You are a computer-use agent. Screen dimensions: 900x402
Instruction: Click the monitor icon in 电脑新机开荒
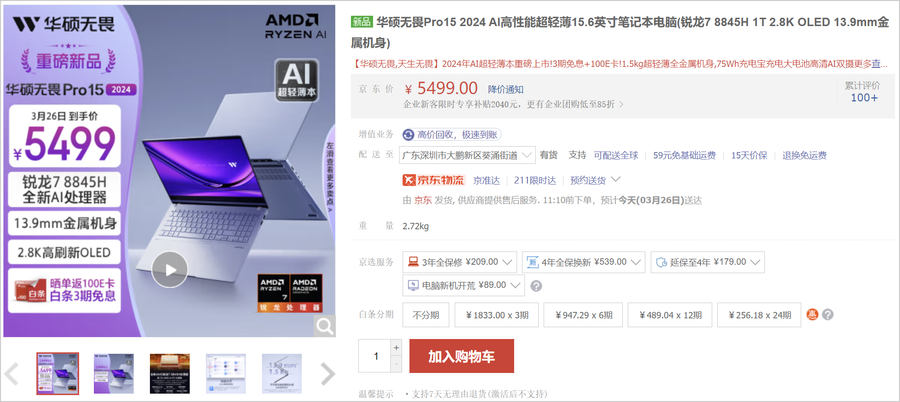(413, 285)
